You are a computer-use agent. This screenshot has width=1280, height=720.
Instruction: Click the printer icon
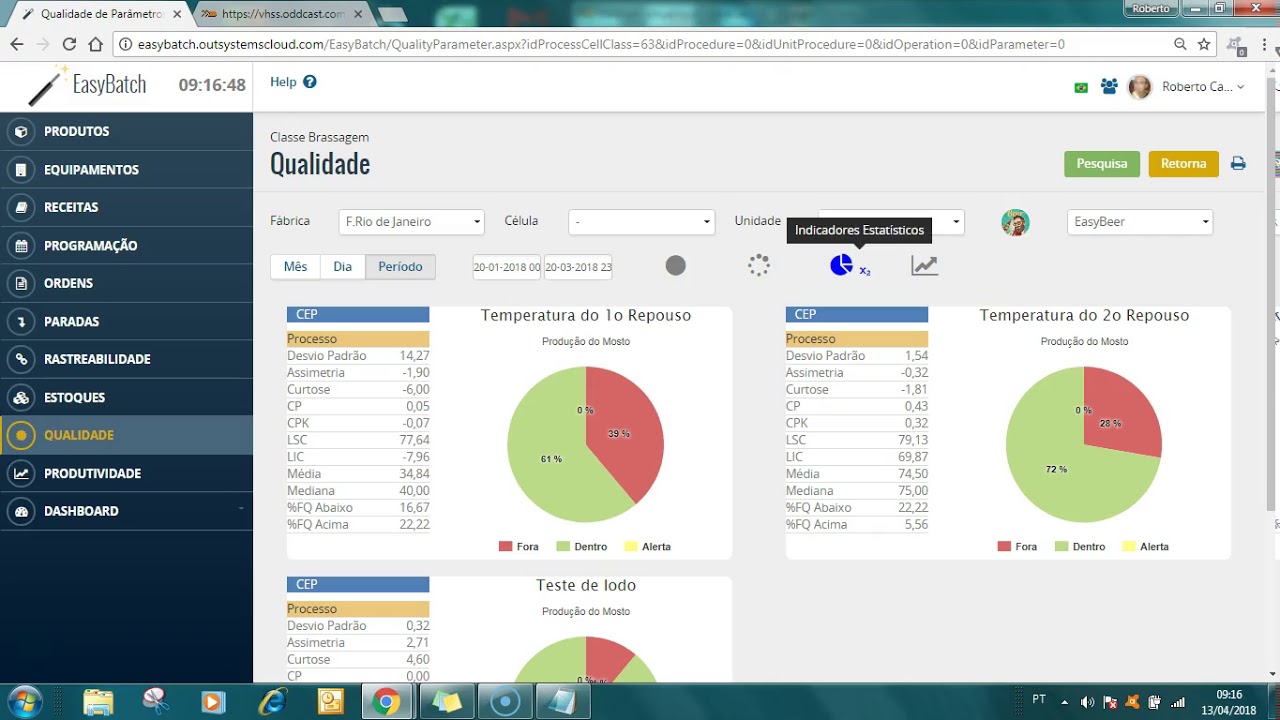pyautogui.click(x=1238, y=164)
